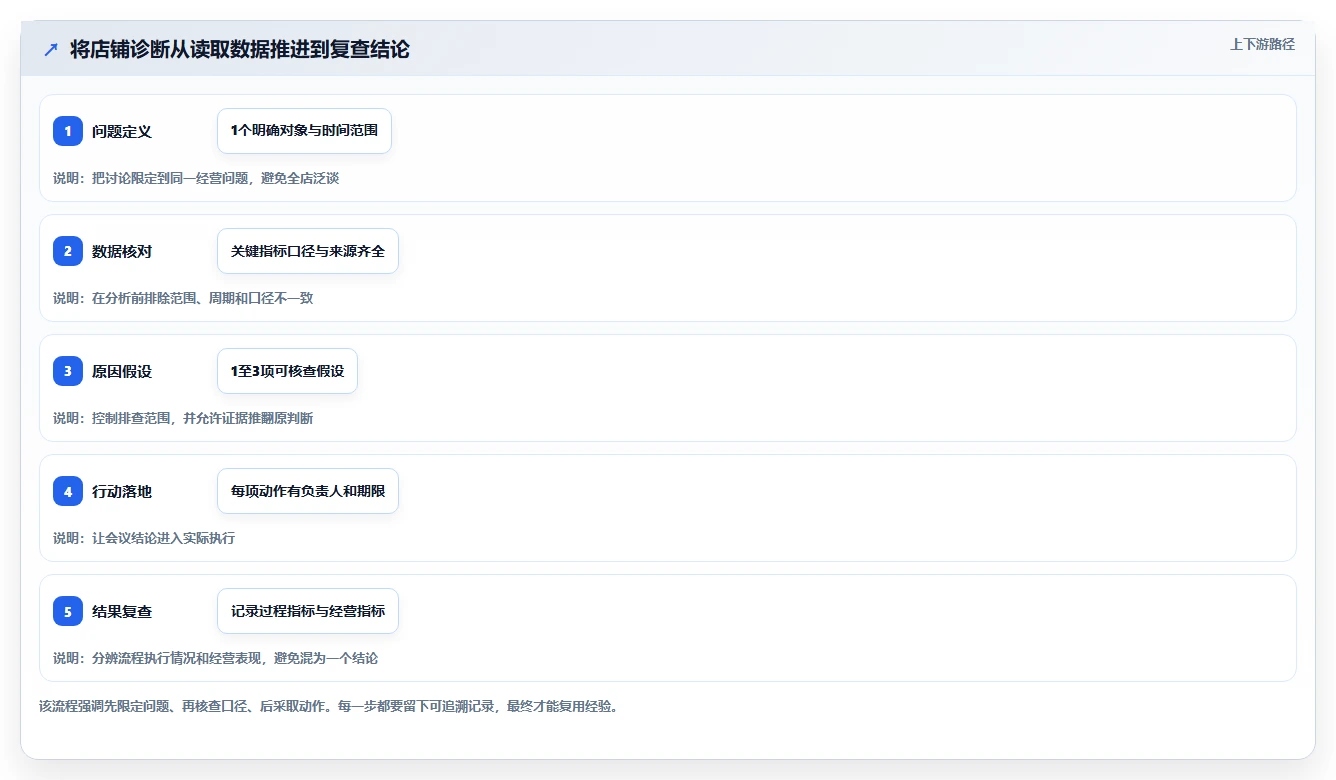Select the step 1 number badge

pyautogui.click(x=68, y=131)
